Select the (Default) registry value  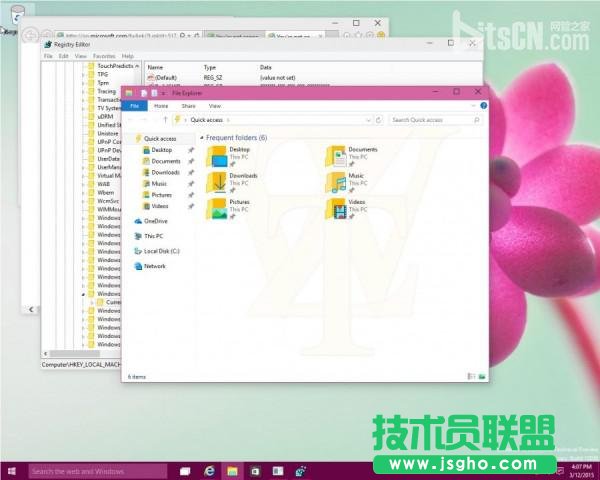[165, 77]
